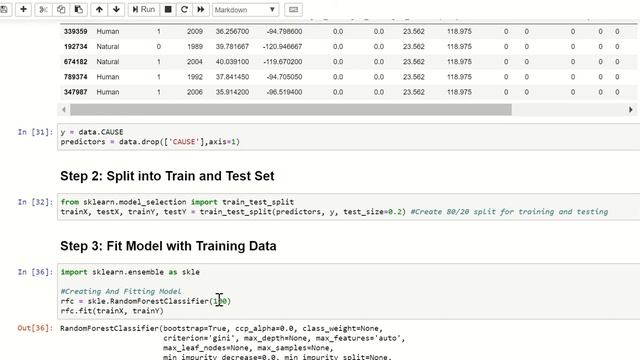Click the save notebook icon
640x360 pixels.
(x=4, y=9)
